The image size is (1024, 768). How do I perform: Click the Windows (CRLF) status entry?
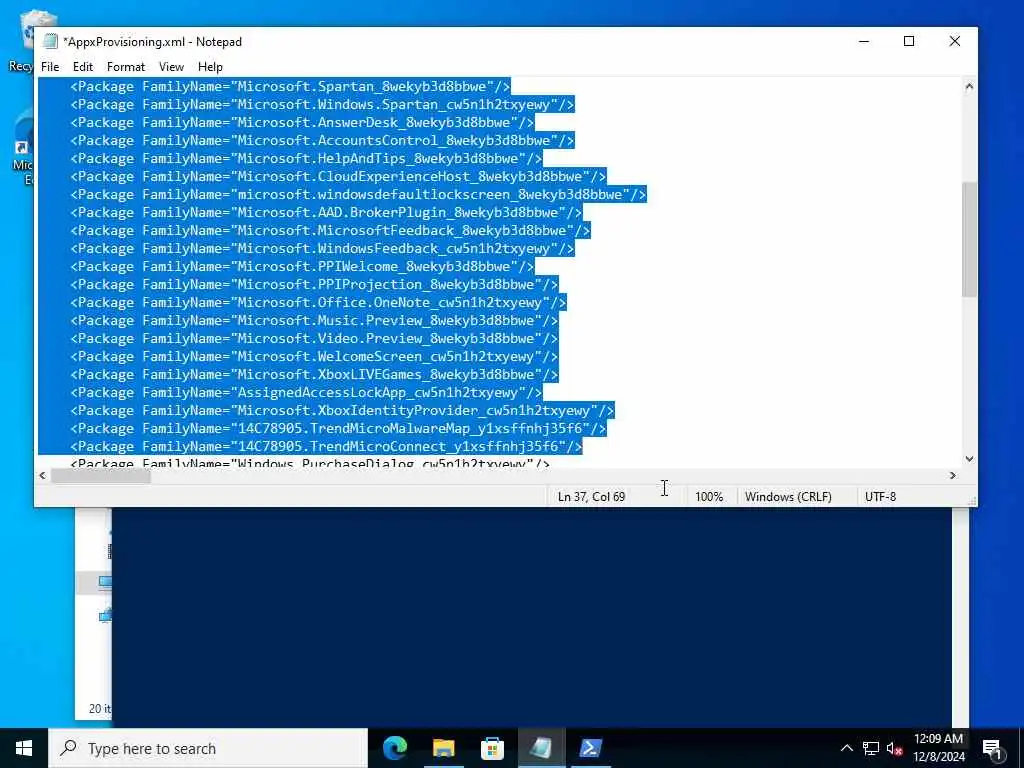click(788, 496)
